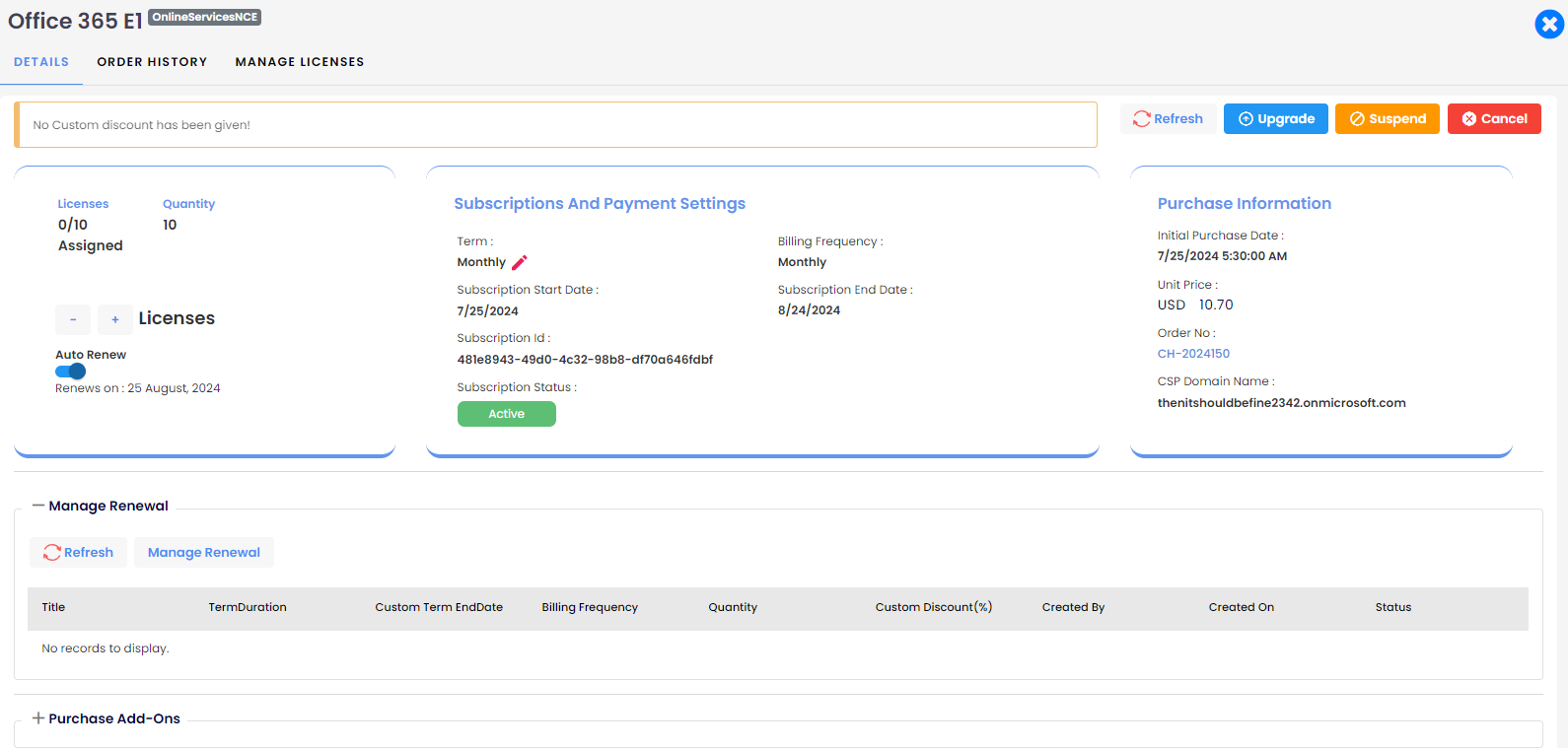Click the red Cancel button

click(x=1494, y=118)
